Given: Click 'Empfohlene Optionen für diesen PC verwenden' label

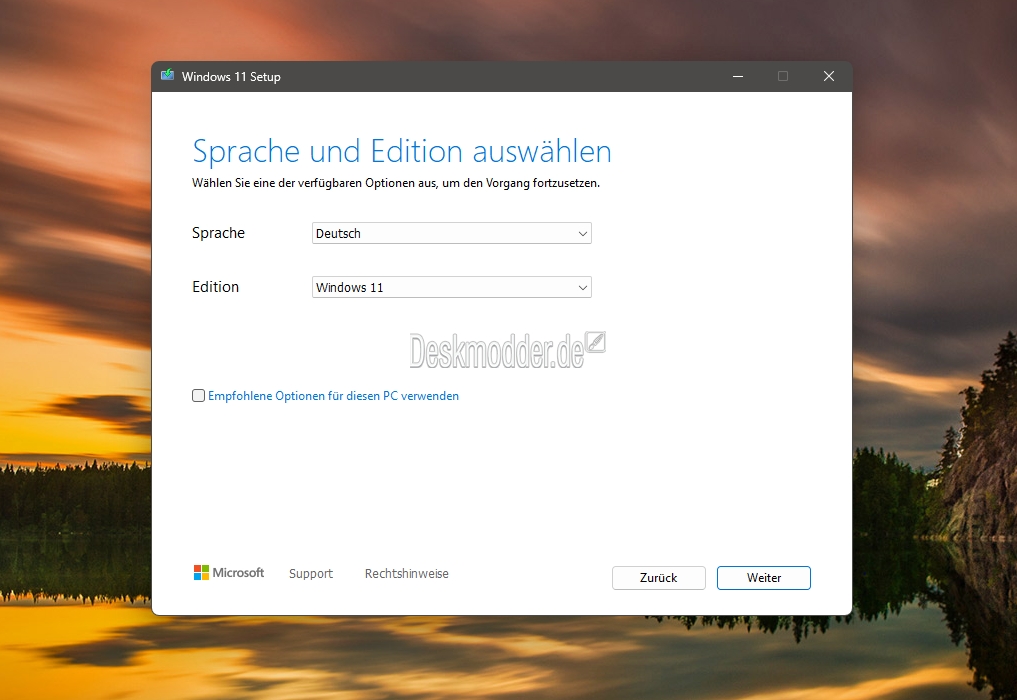Looking at the screenshot, I should pos(333,396).
